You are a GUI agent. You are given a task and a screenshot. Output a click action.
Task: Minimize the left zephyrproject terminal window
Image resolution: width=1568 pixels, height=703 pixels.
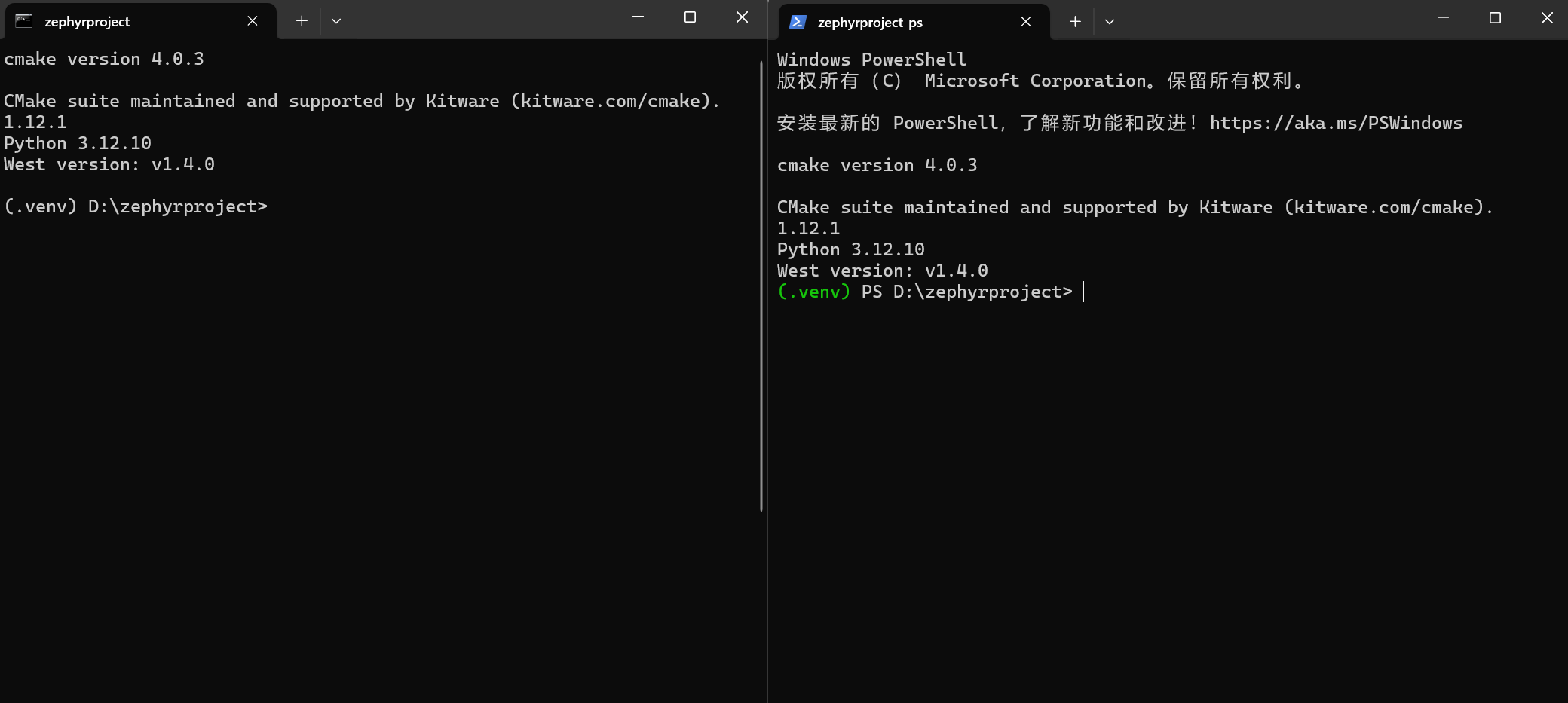coord(638,17)
